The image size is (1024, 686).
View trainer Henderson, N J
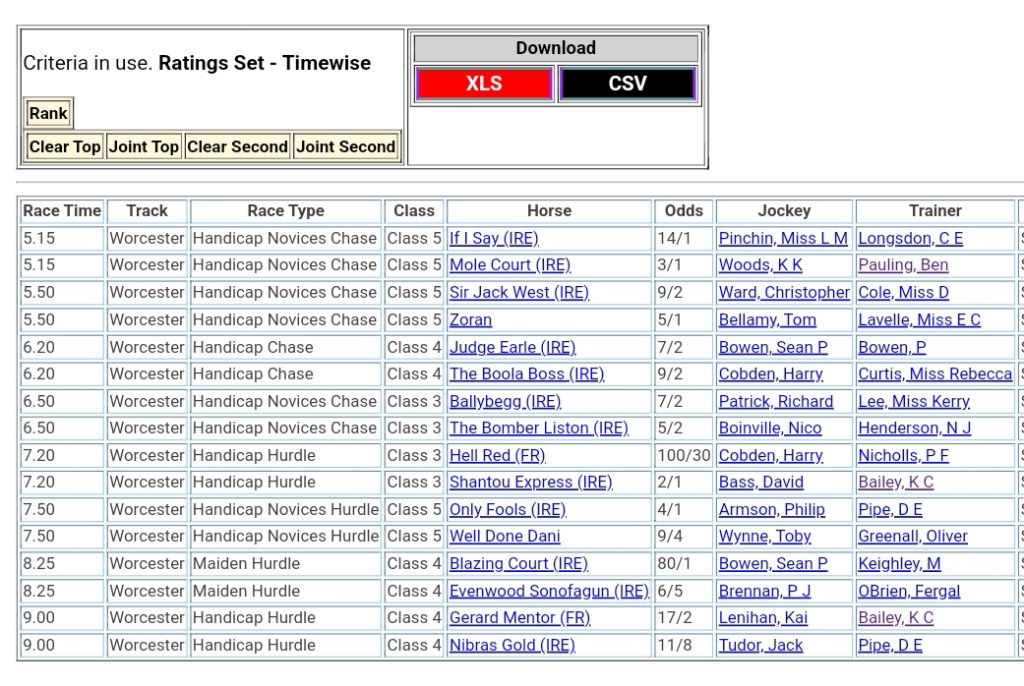click(914, 428)
